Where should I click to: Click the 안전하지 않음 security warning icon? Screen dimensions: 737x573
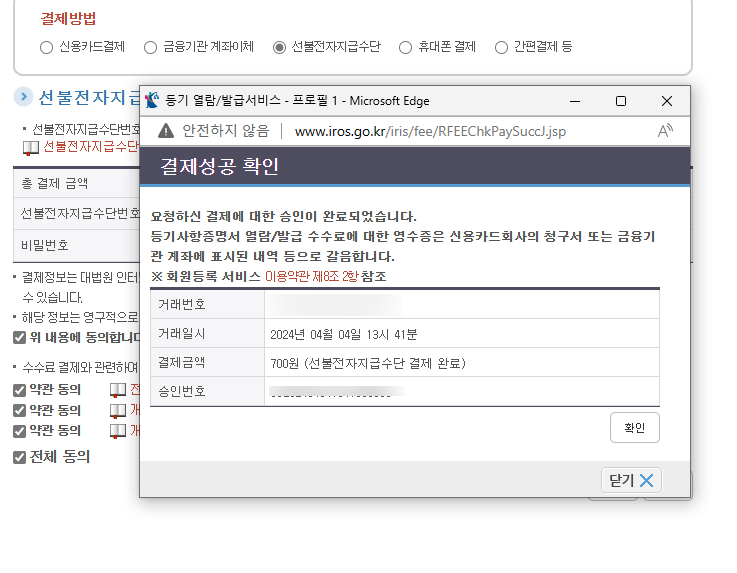pos(166,131)
